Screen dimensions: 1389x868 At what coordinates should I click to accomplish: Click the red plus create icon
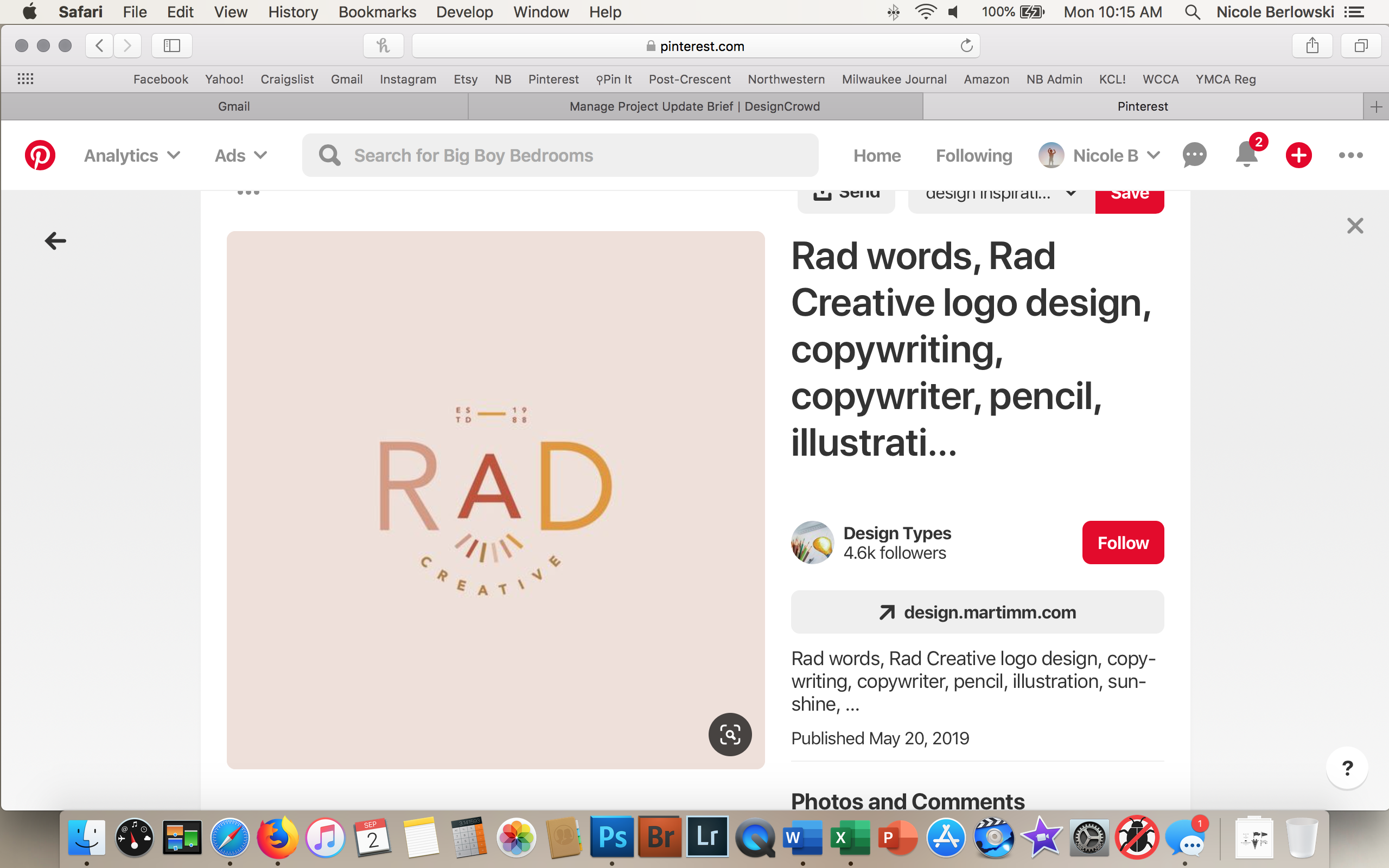tap(1298, 156)
